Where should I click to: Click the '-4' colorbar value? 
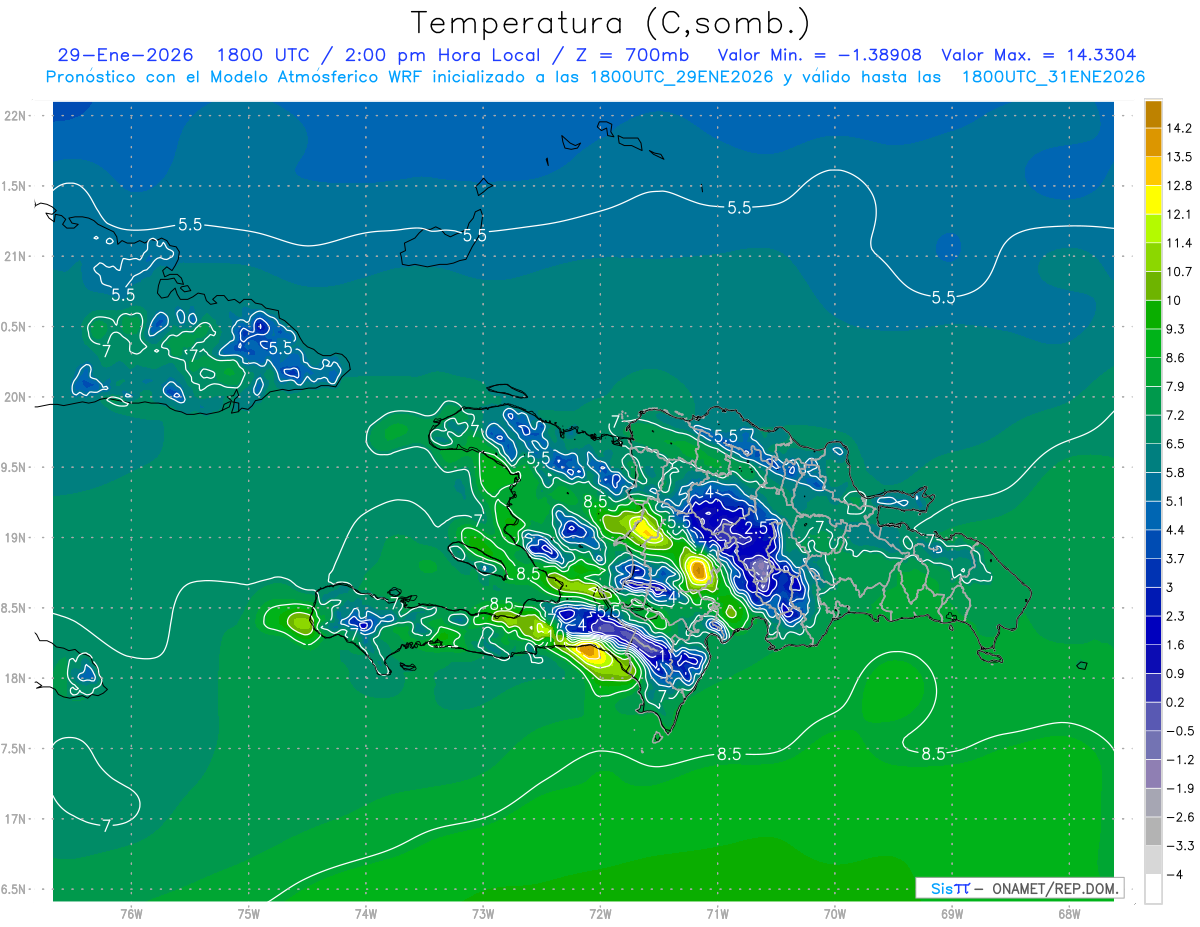pyautogui.click(x=1173, y=875)
